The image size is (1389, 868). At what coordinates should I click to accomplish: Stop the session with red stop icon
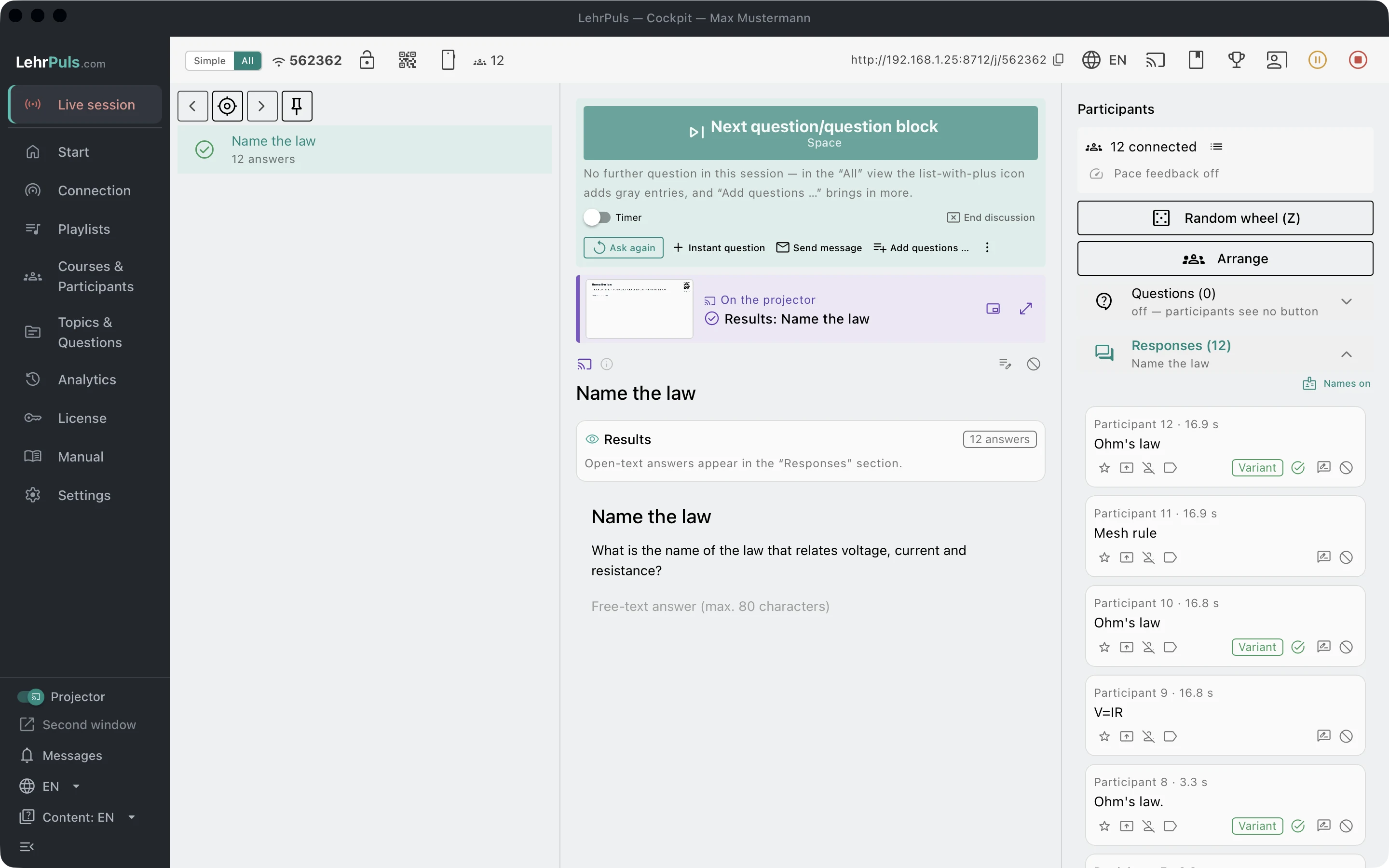coord(1358,60)
